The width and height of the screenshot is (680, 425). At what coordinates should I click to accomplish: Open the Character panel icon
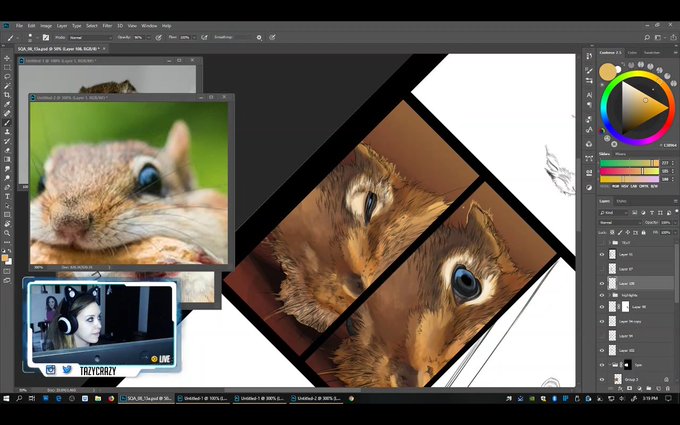tap(589, 95)
